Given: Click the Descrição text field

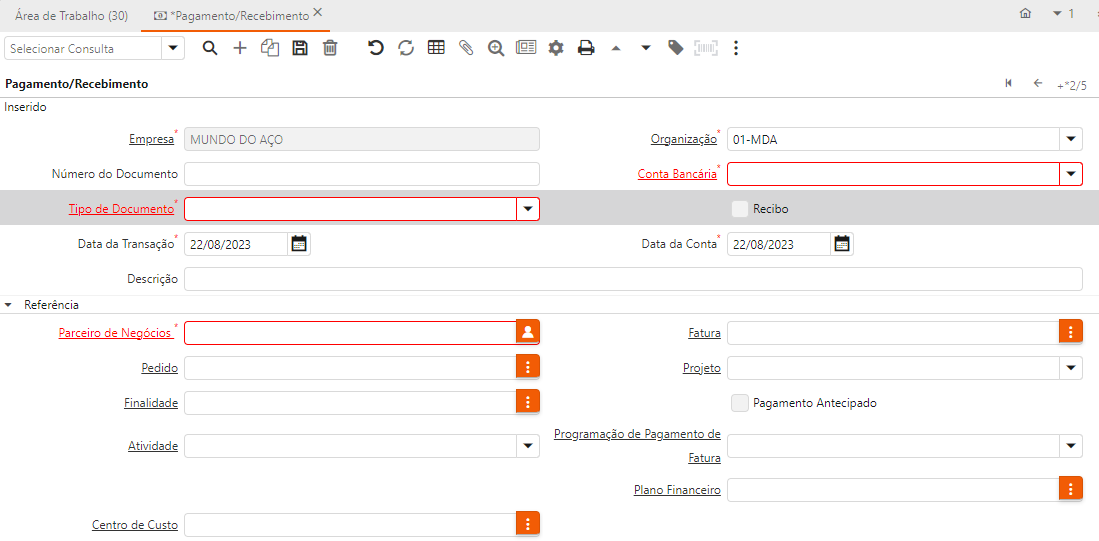Looking at the screenshot, I should [633, 279].
